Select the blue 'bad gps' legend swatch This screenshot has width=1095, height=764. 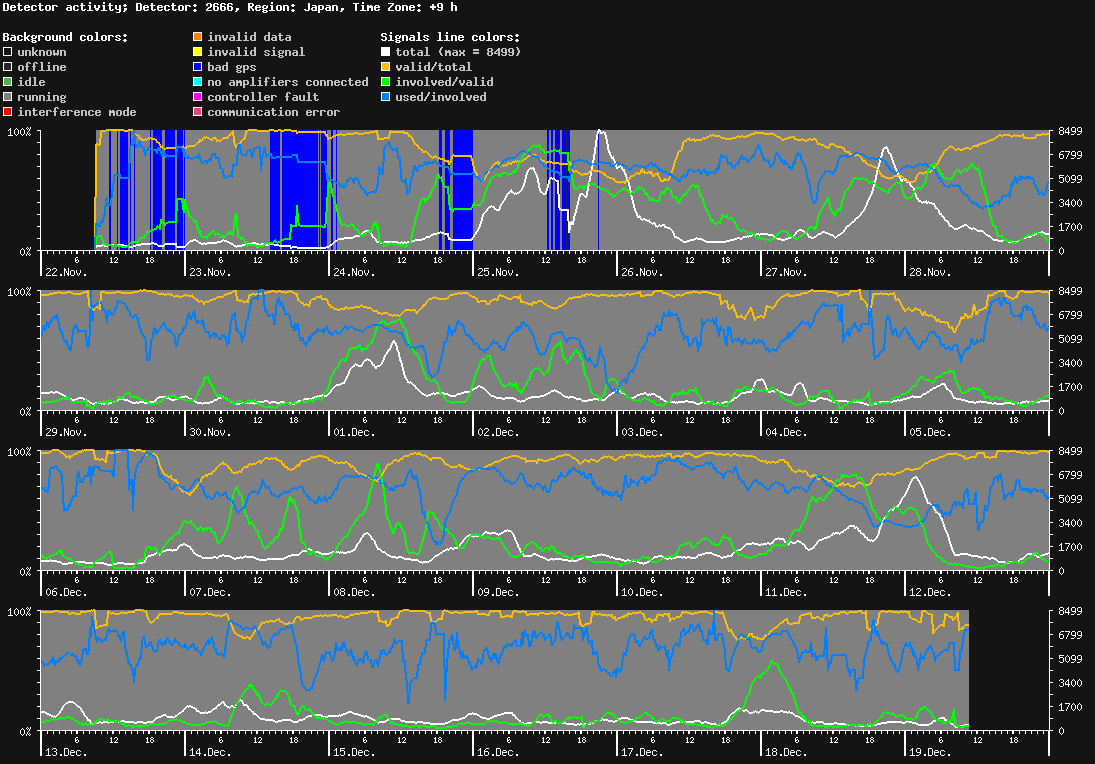click(197, 67)
